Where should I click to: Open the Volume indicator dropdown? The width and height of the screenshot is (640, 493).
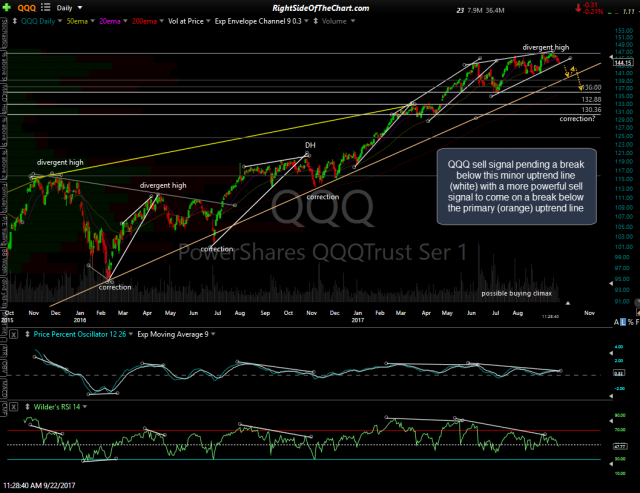pos(353,21)
